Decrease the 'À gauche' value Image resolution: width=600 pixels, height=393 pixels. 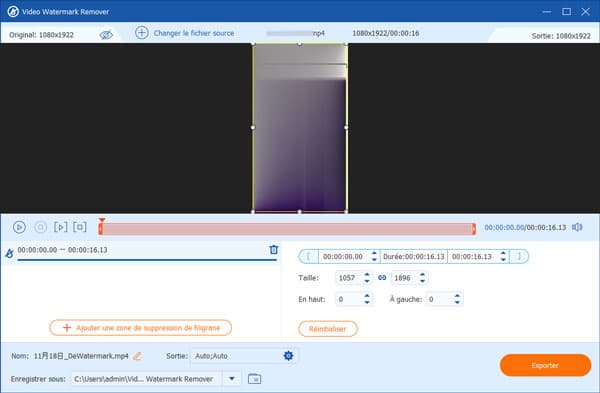(457, 303)
